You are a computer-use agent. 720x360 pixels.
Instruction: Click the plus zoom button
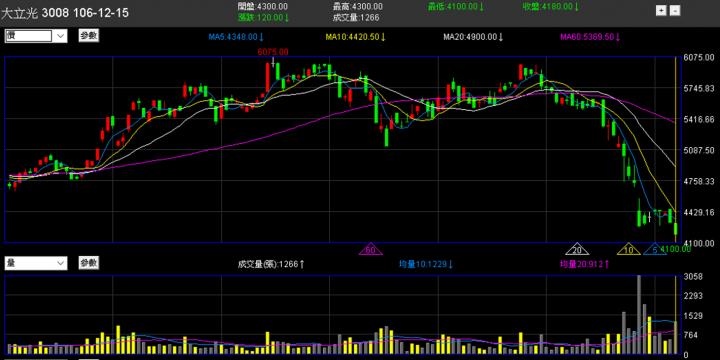[661, 11]
